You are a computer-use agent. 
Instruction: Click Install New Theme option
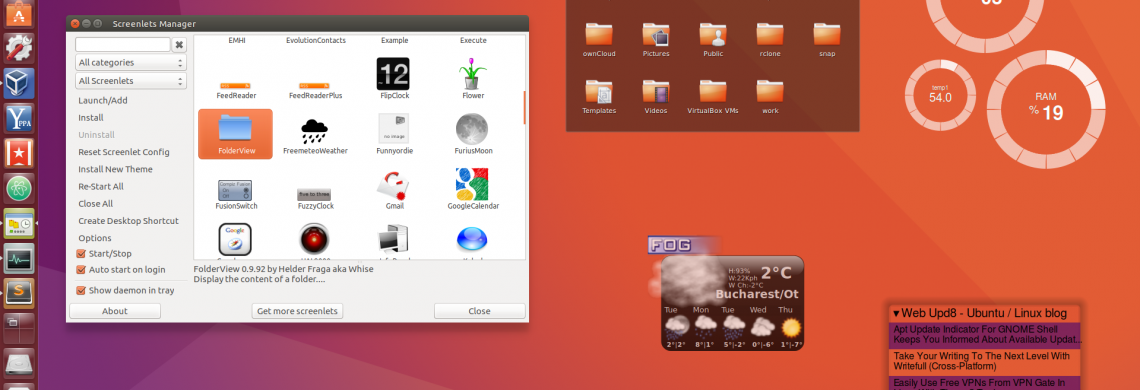click(116, 169)
